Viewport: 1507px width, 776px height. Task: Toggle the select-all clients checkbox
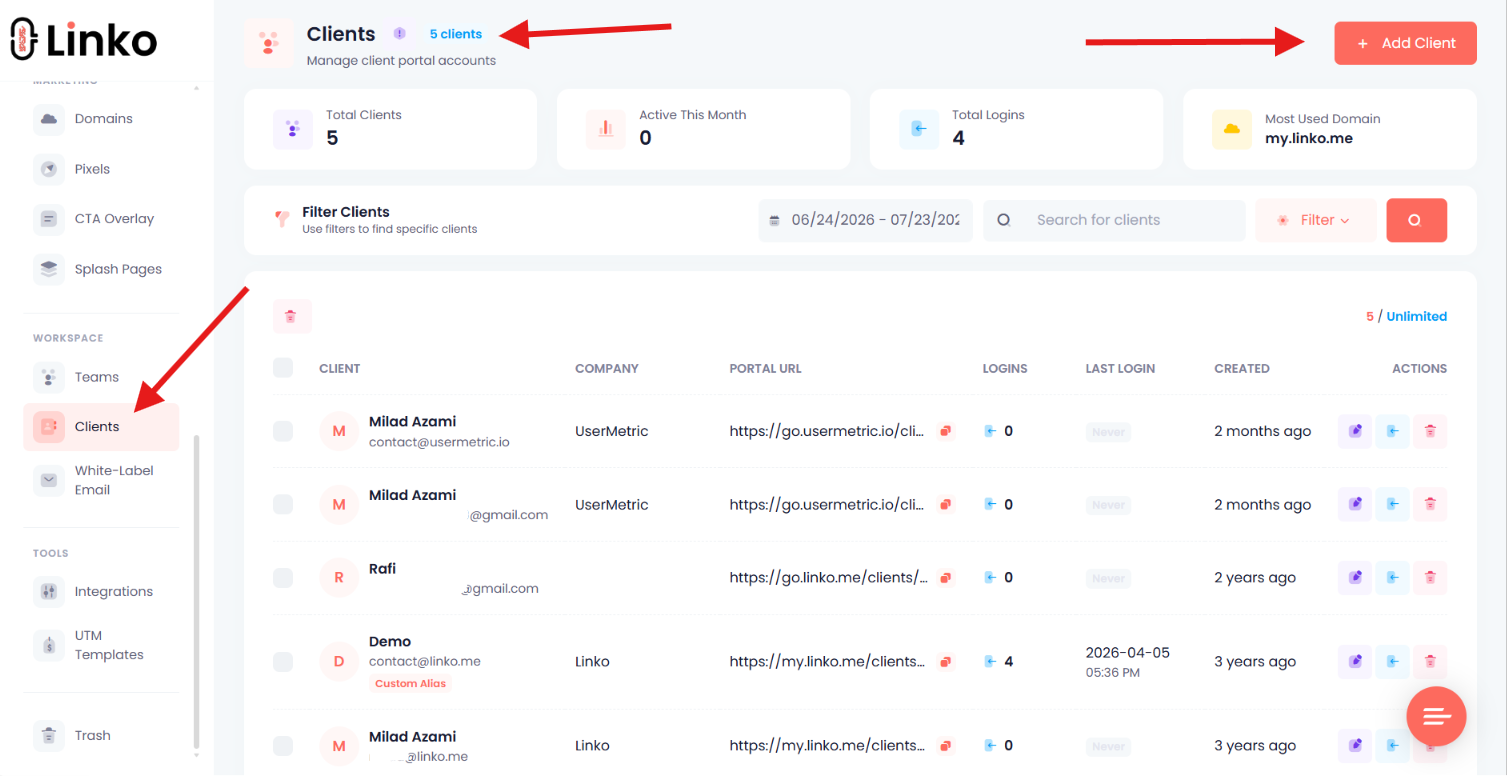283,368
